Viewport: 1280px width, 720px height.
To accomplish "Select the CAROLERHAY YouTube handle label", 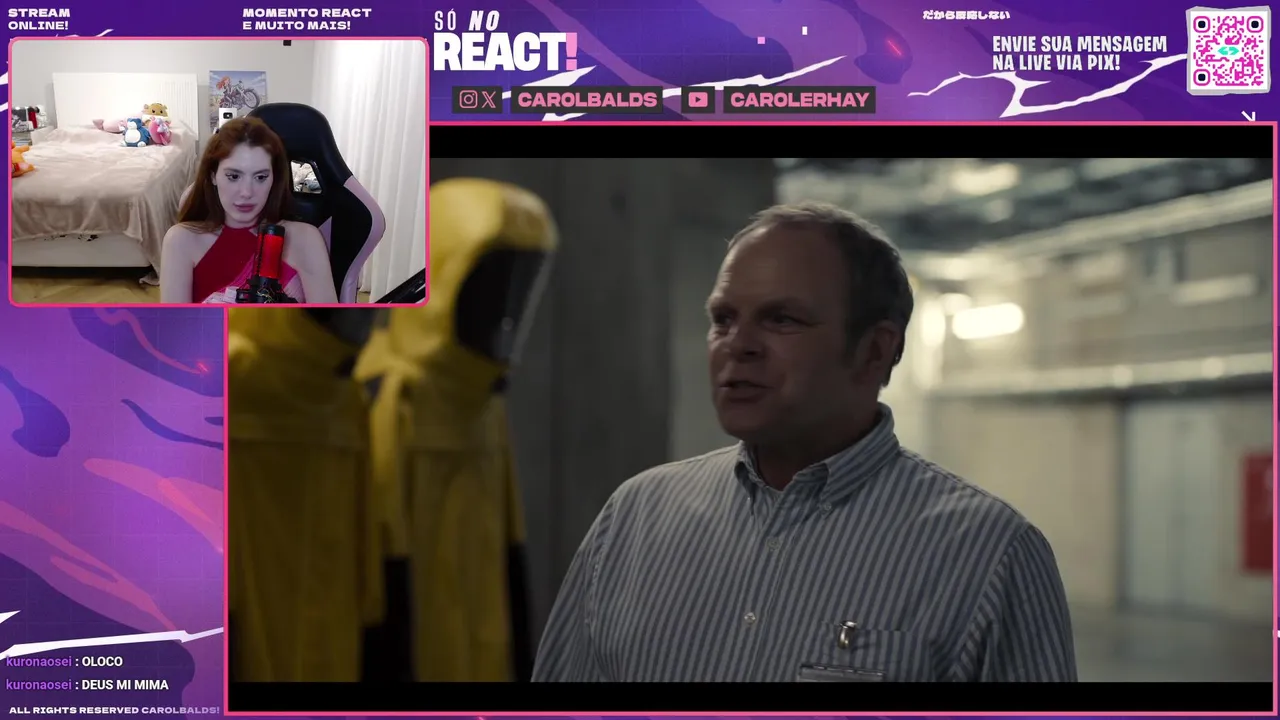I will (799, 99).
